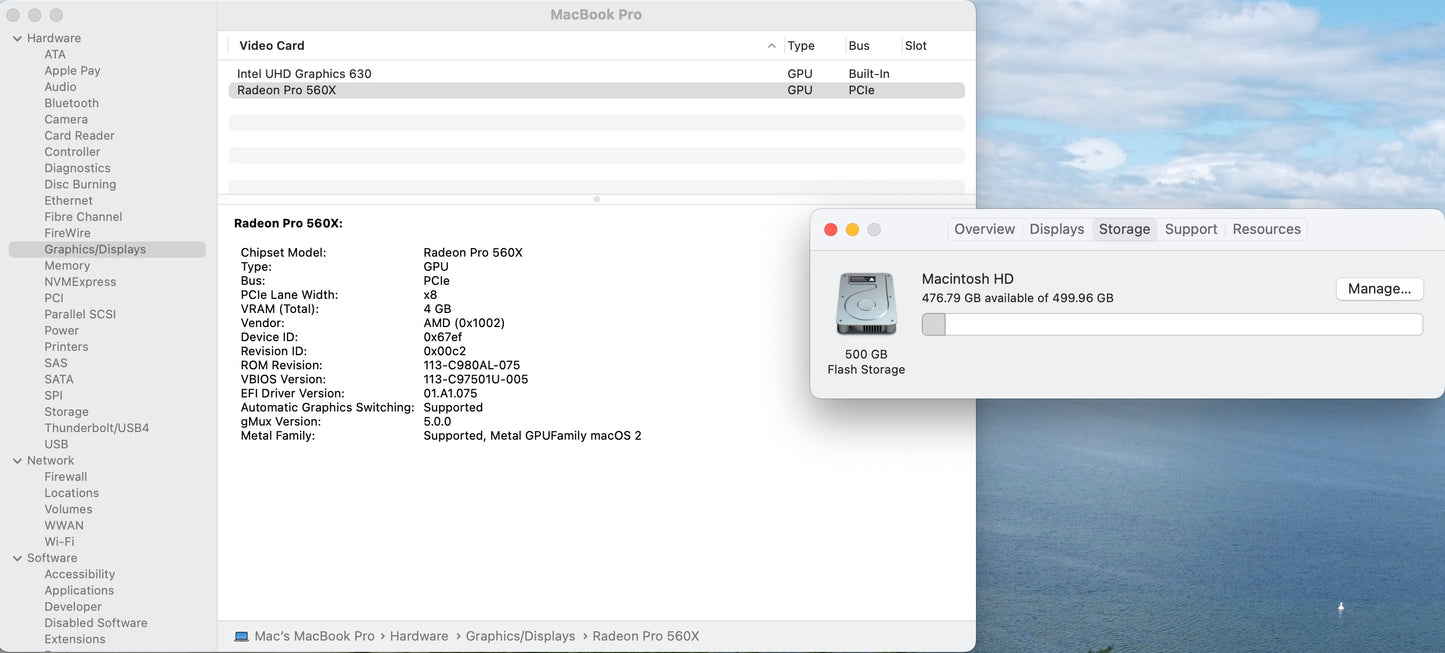Screen dimensions: 1445x653
Task: Select Bluetooth in the sidebar list
Action: point(71,103)
